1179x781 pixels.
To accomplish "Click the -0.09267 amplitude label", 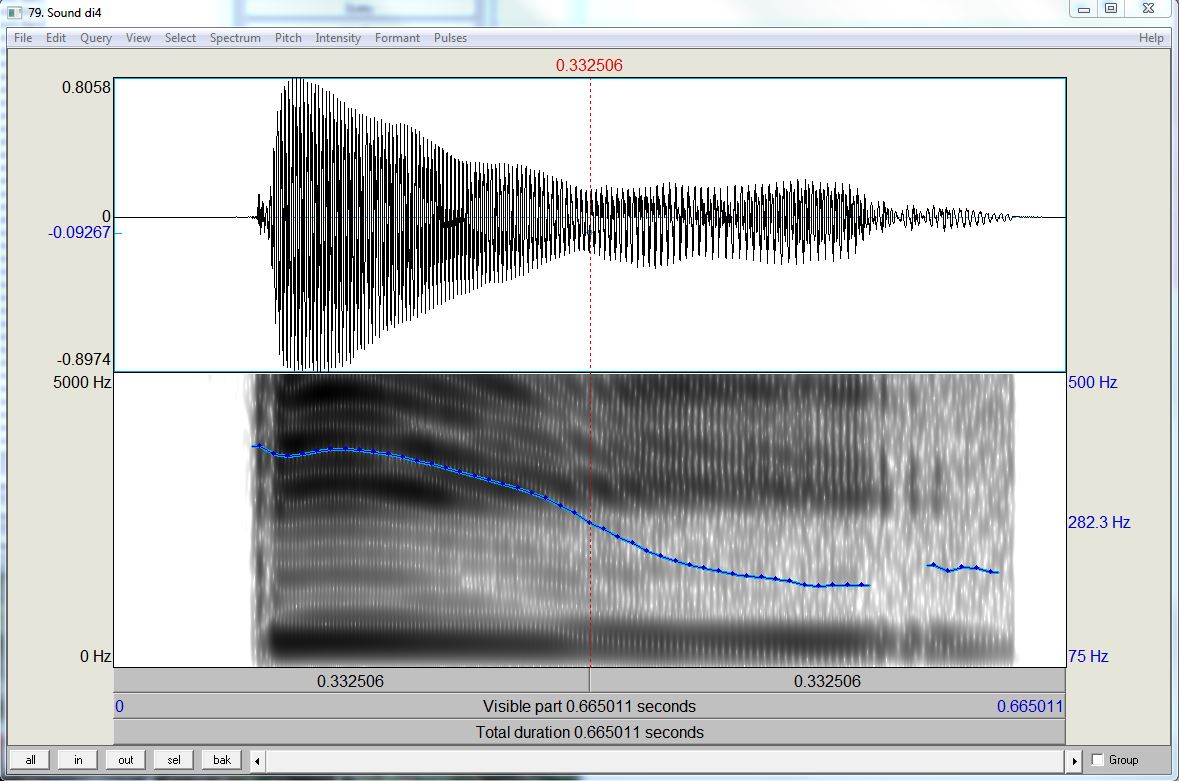I will click(x=79, y=232).
